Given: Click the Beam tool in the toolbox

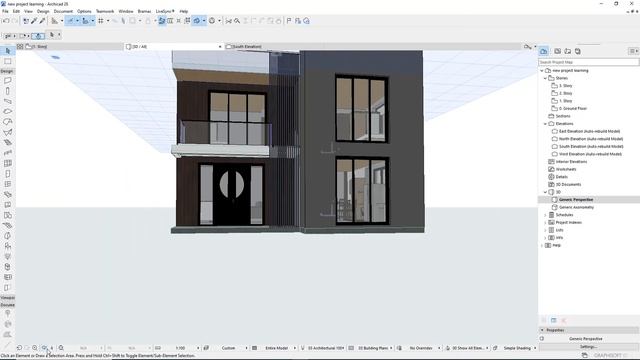Looking at the screenshot, I should [8, 101].
